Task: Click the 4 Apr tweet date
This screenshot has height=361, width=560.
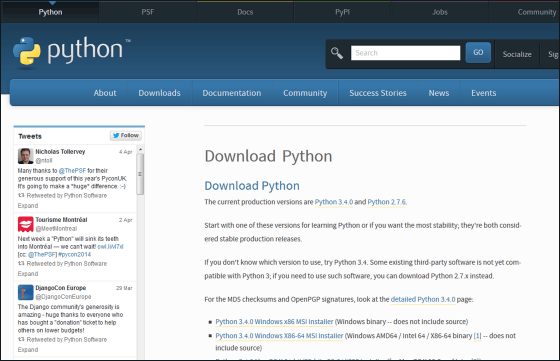Action: click(x=126, y=152)
